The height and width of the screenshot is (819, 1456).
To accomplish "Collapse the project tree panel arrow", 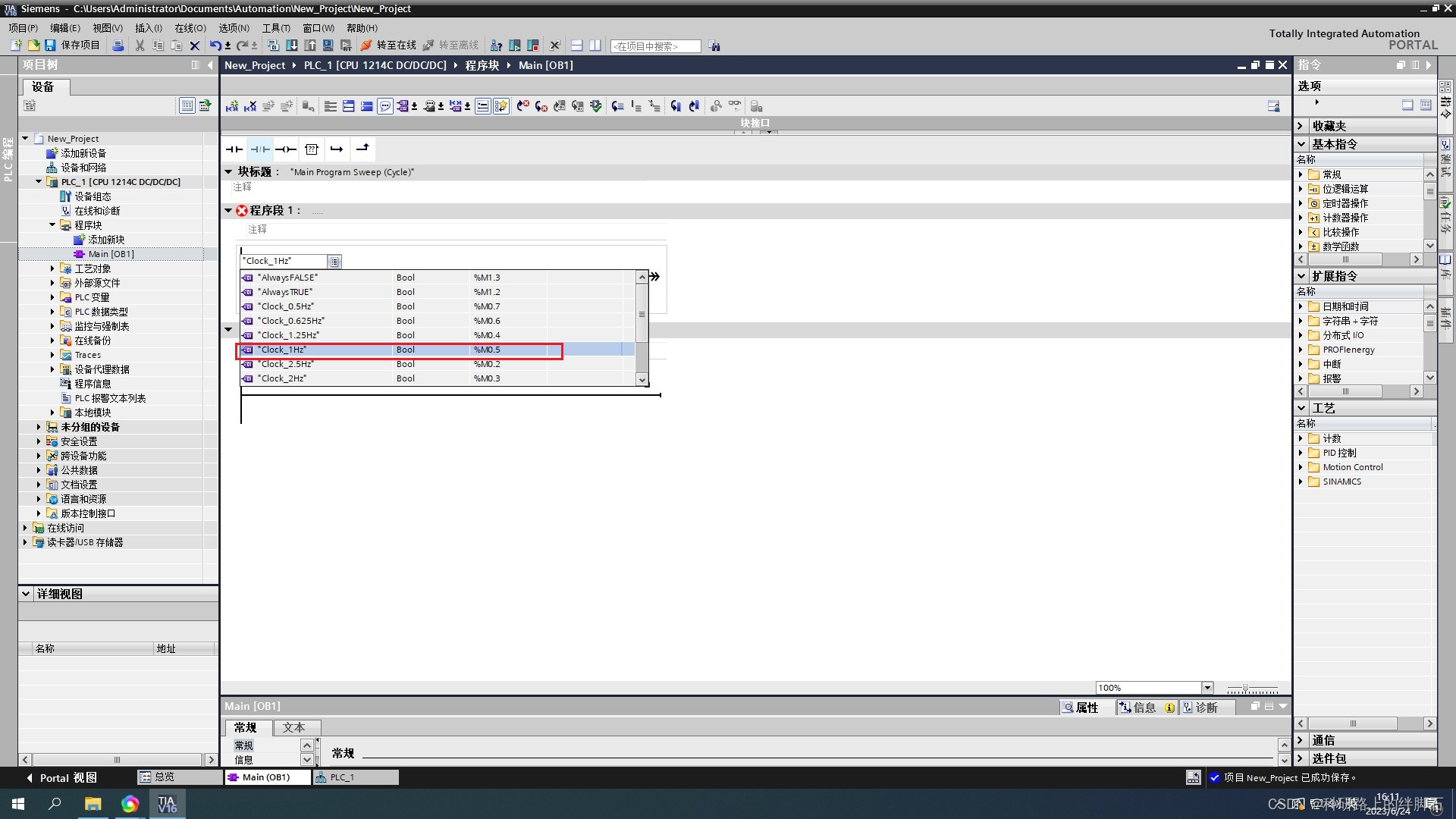I will pos(211,65).
